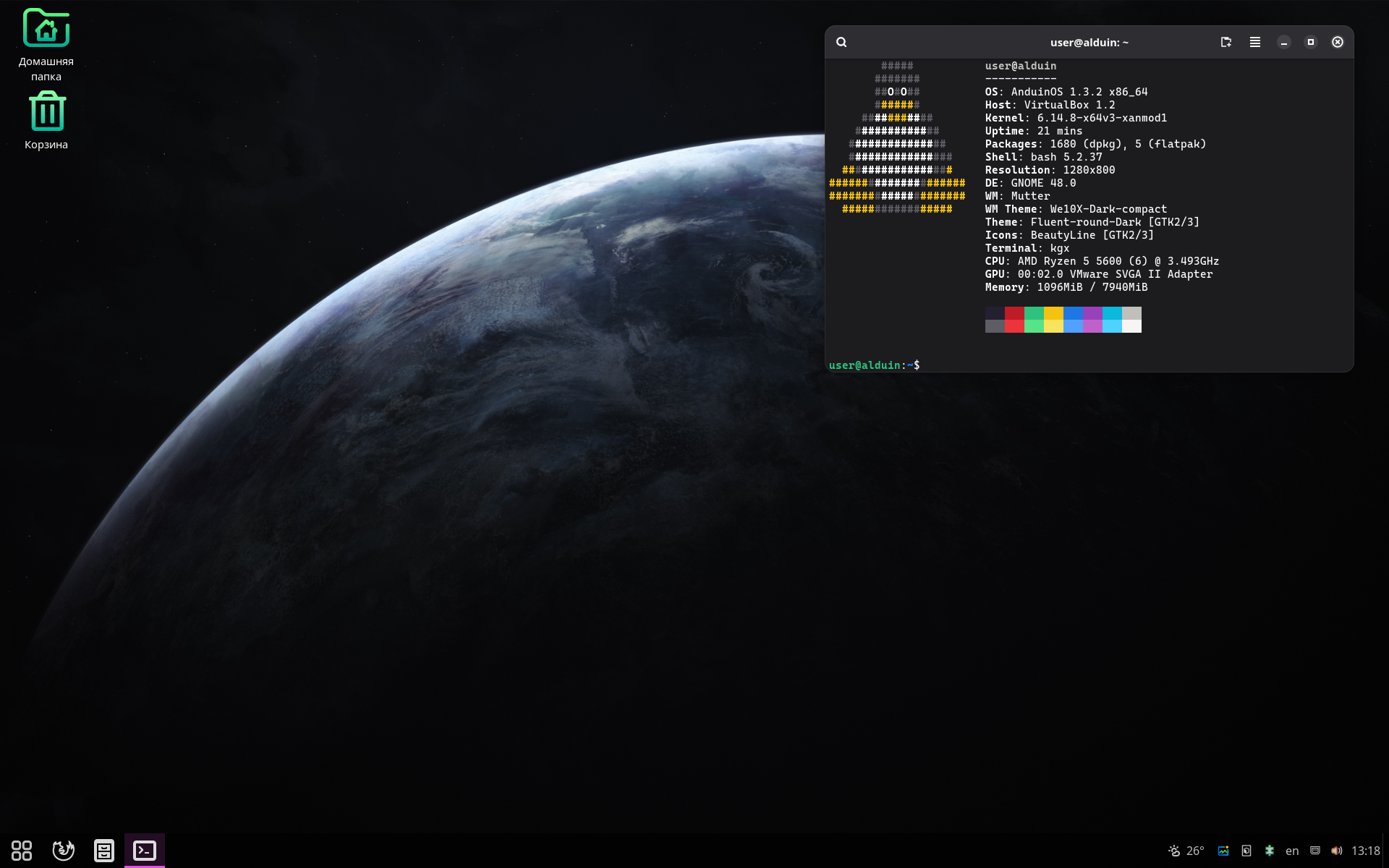Viewport: 1389px width, 868px height.
Task: Open the applications grid menu
Action: pyautogui.click(x=22, y=851)
